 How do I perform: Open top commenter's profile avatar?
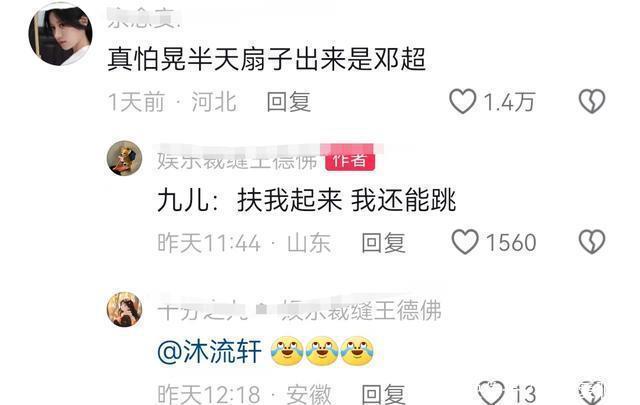pos(60,34)
